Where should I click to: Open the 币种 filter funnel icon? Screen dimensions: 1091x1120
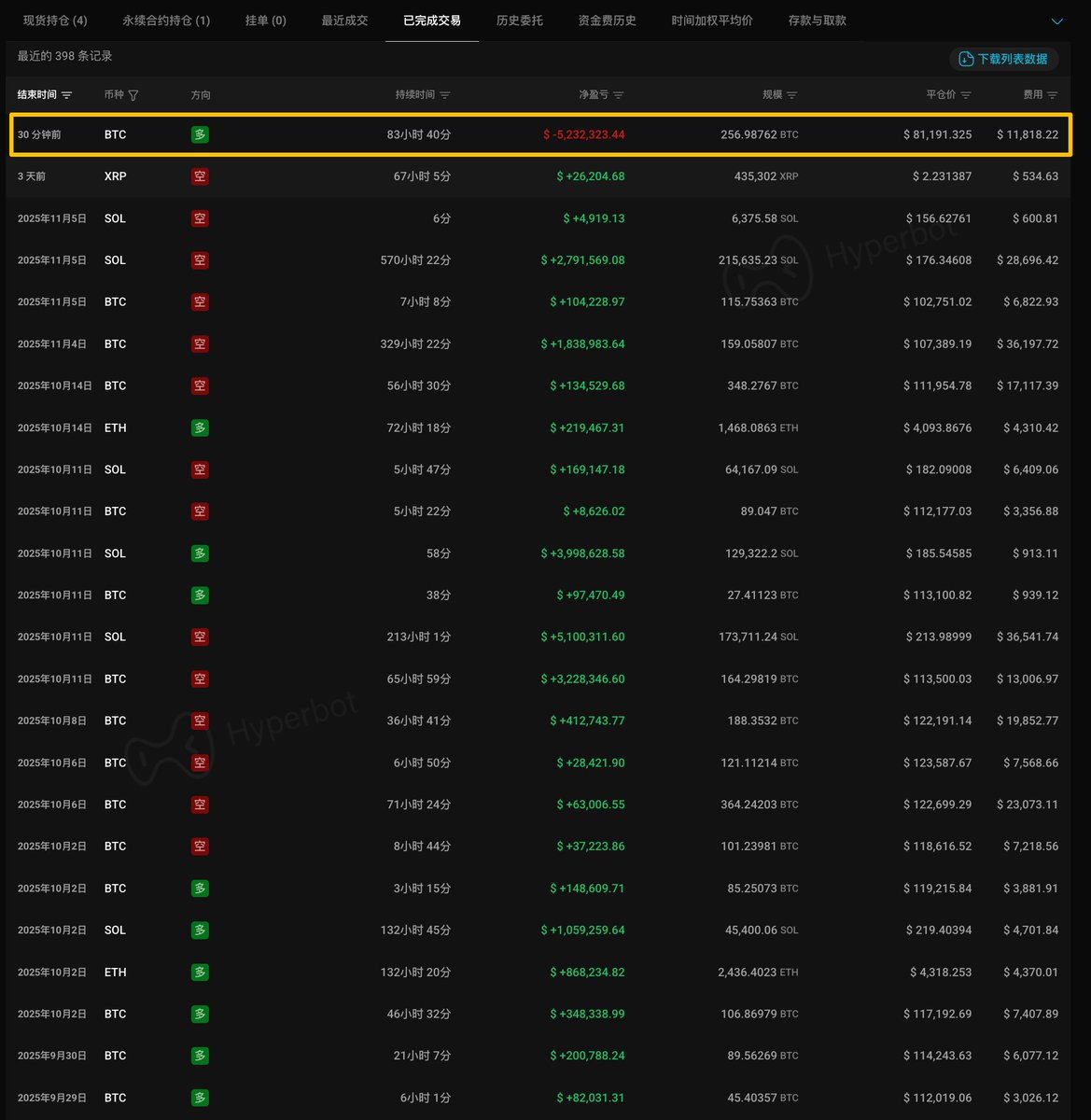point(133,95)
